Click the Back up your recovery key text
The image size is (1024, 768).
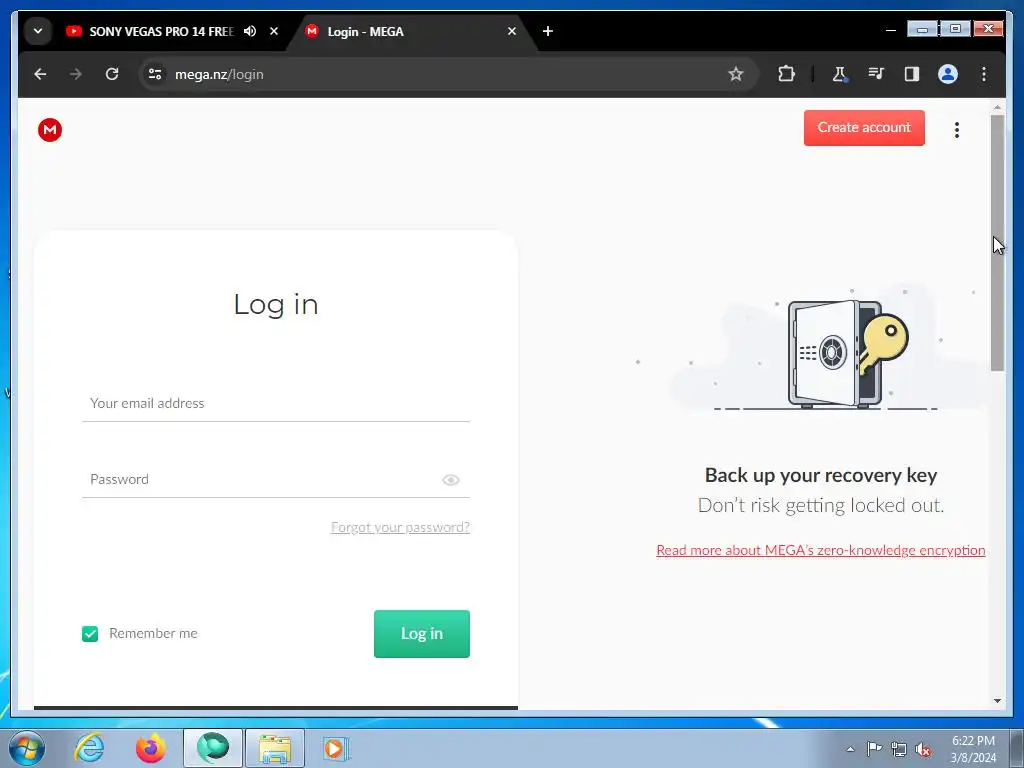821,475
